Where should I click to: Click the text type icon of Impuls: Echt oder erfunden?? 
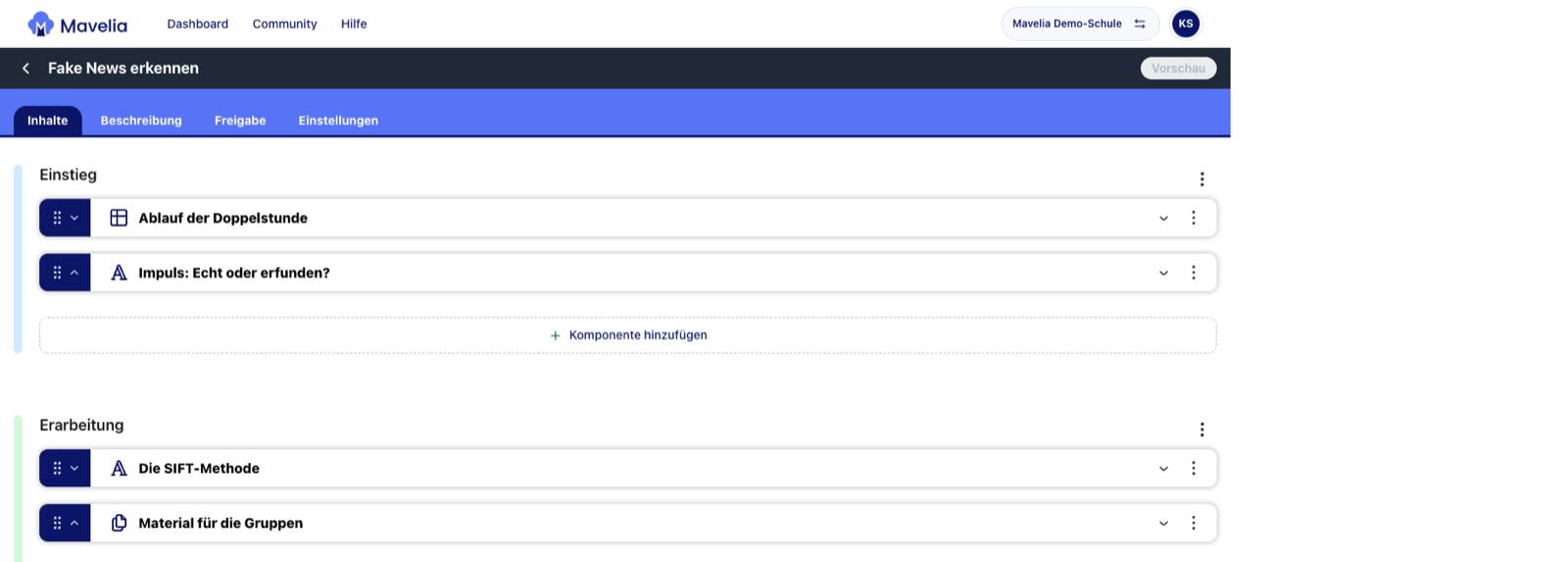coord(119,273)
